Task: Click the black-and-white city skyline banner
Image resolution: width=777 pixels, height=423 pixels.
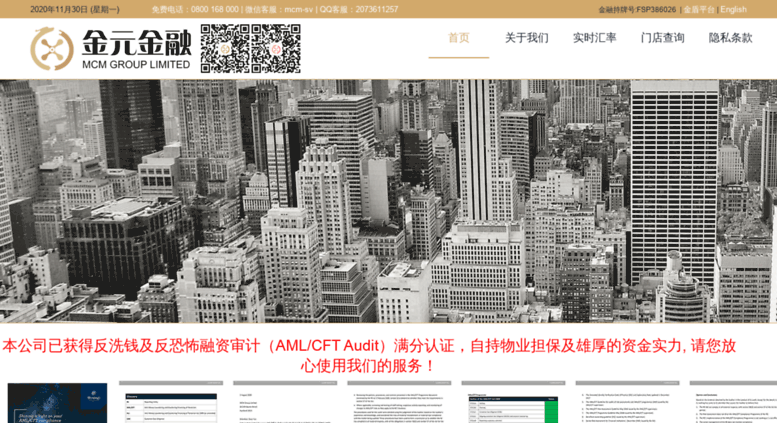Action: (x=388, y=201)
